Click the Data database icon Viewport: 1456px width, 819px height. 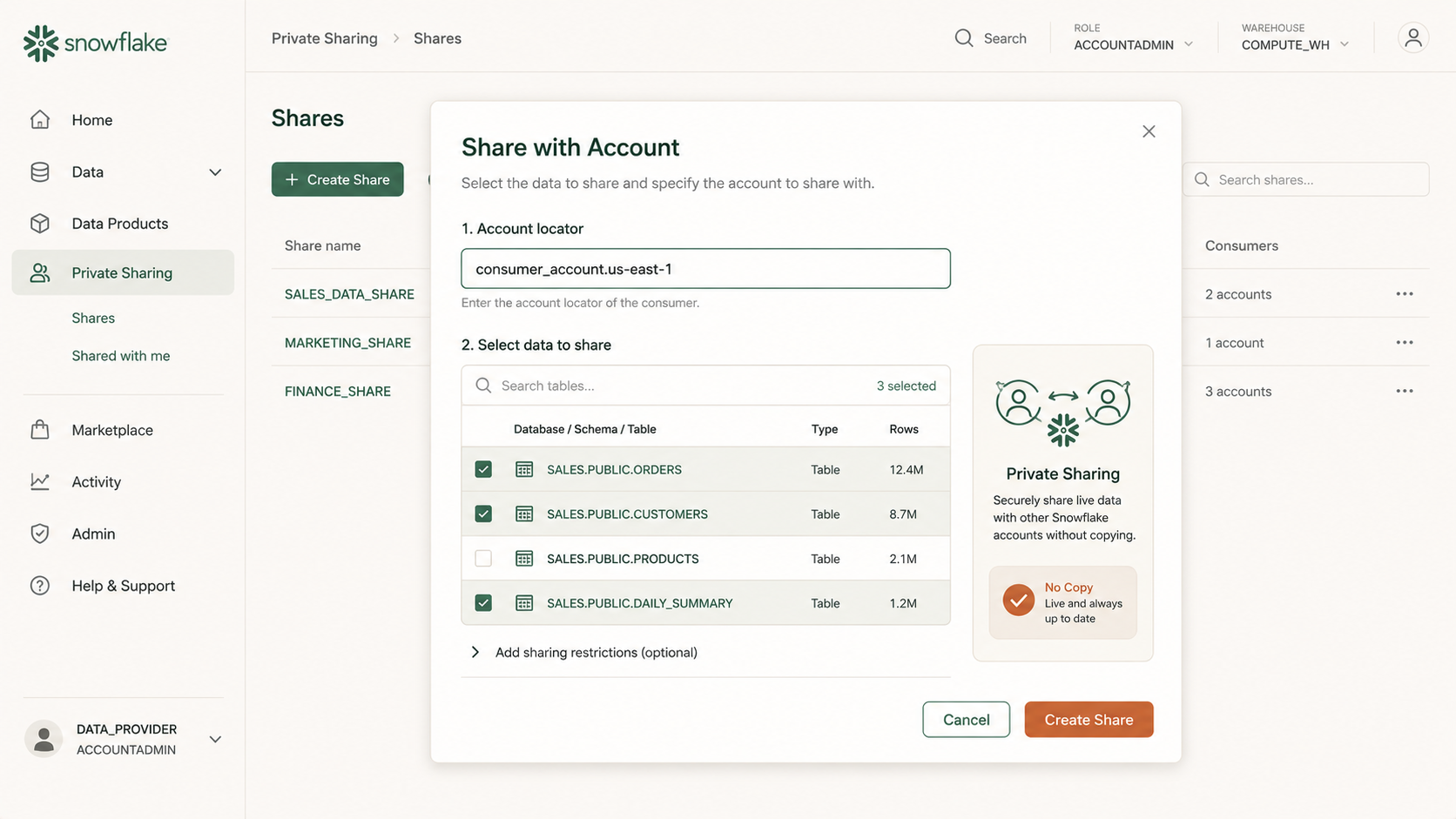pos(40,171)
